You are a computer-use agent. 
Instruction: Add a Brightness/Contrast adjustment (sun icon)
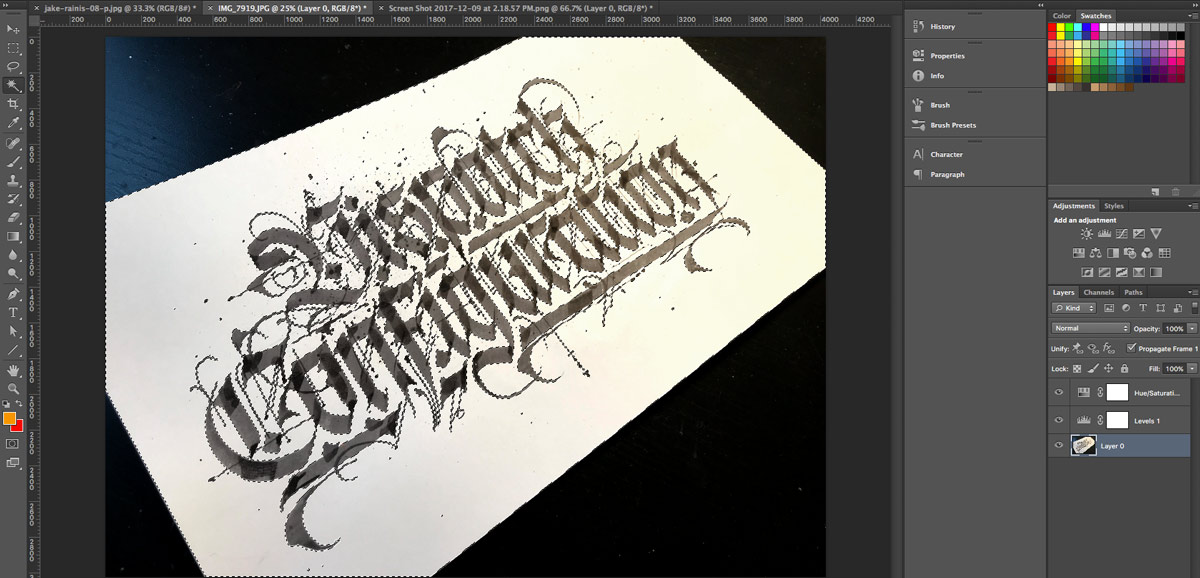1087,233
